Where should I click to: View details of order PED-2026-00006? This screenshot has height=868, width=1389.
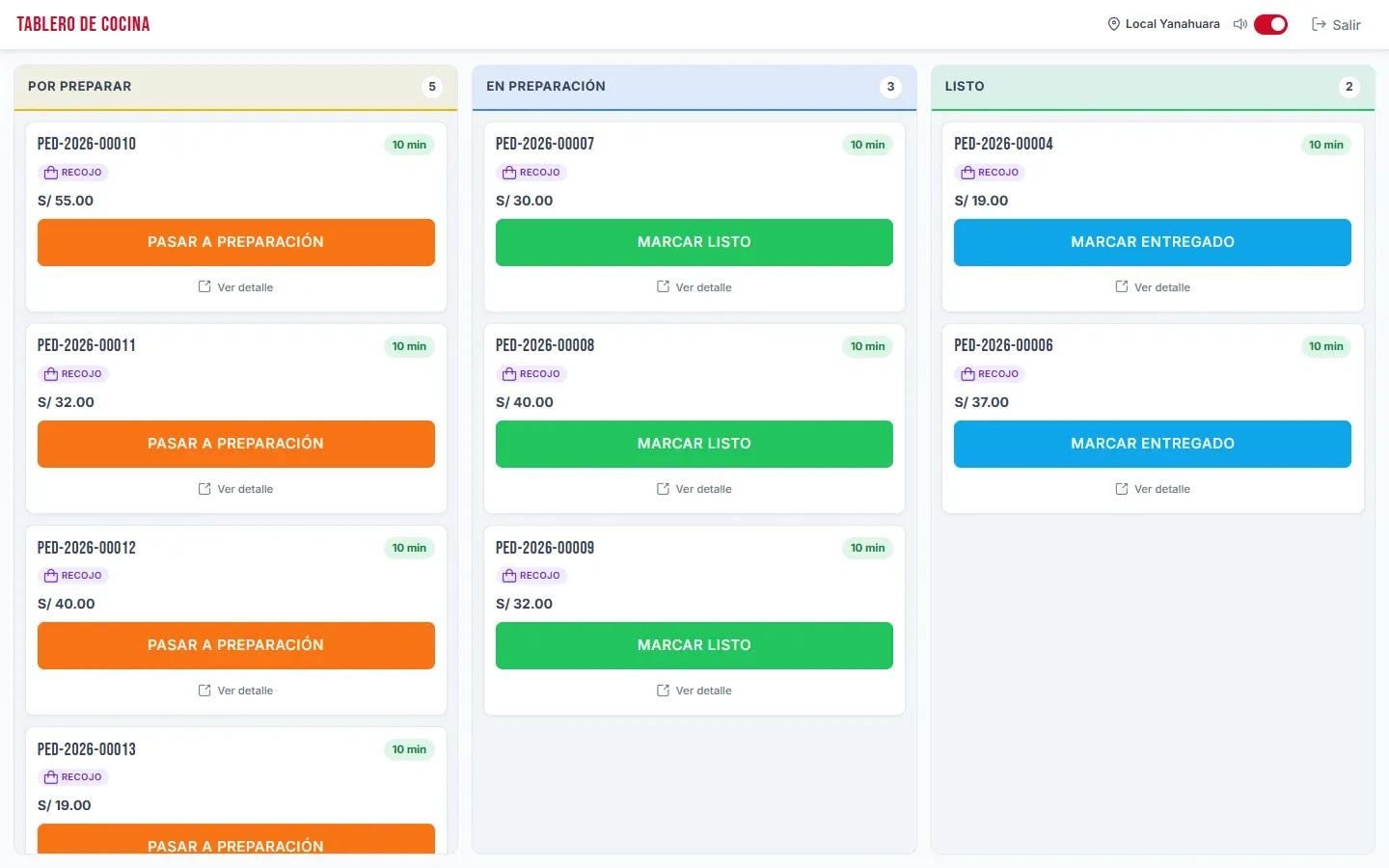(x=1153, y=489)
